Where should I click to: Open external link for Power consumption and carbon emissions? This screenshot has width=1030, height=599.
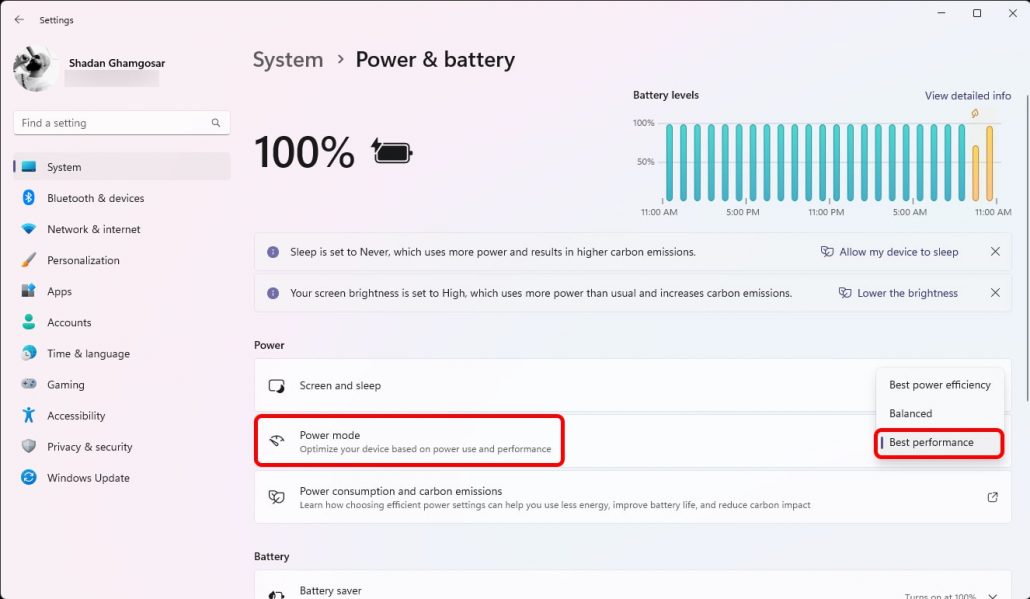(x=992, y=497)
